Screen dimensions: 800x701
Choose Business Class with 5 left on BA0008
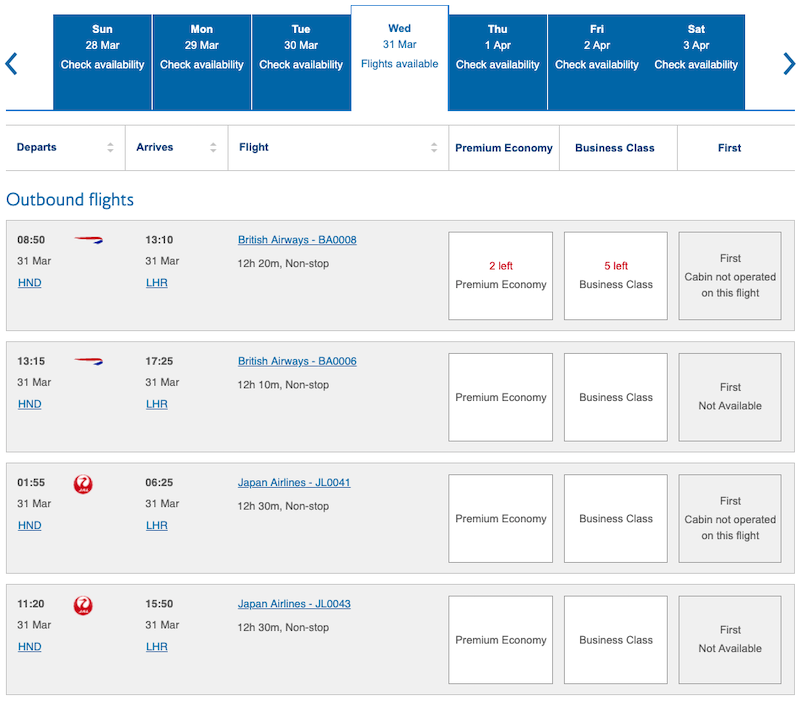(616, 276)
